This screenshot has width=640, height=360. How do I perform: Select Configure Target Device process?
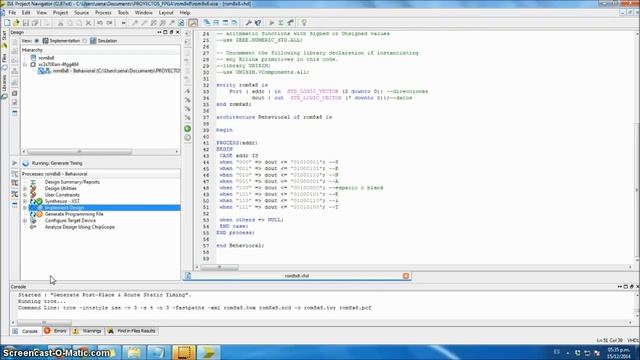coord(70,221)
